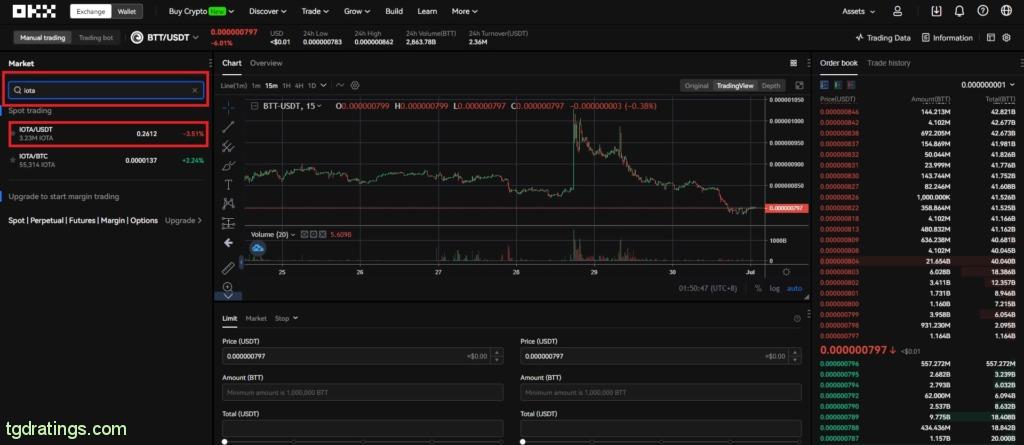This screenshot has height=445, width=1024.
Task: Click the back arrow in chart toolbar
Action: (228, 243)
